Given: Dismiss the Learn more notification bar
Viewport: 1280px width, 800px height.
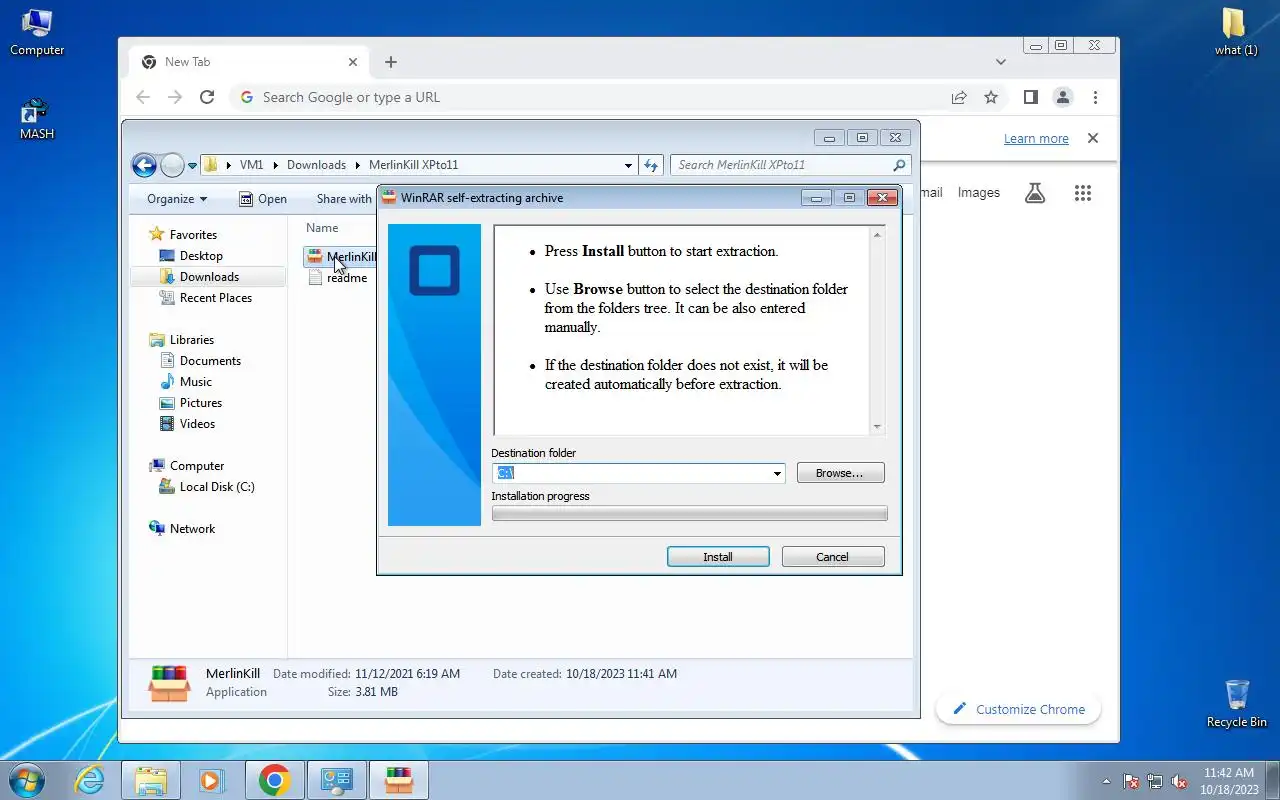Looking at the screenshot, I should (1093, 138).
